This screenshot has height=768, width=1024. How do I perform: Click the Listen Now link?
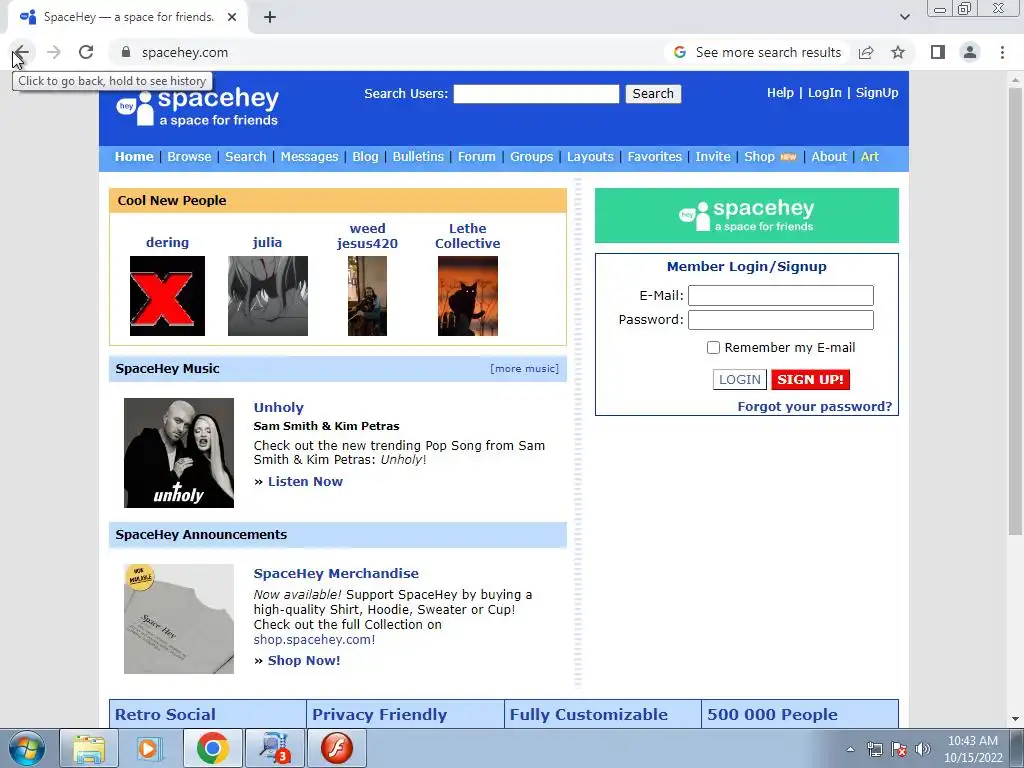[305, 481]
